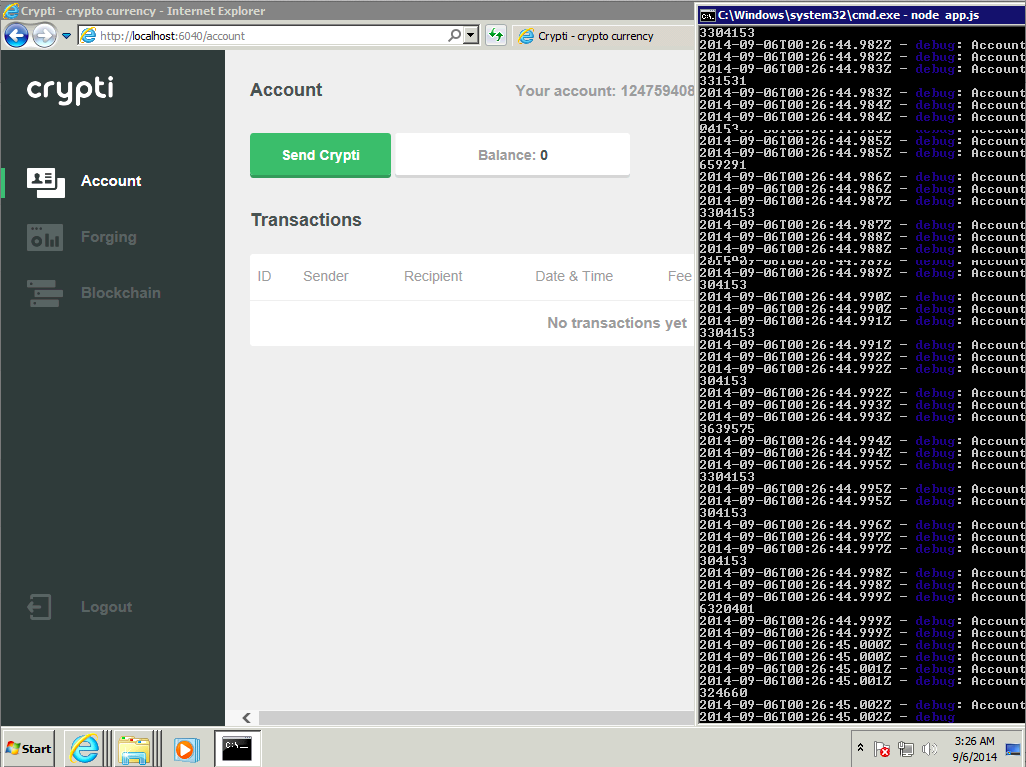Click the Show desktop icon in the tray
1026x767 pixels.
click(1014, 749)
